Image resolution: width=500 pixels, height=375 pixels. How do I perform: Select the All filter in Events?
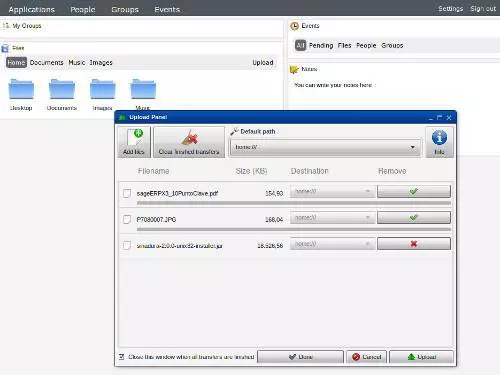(x=300, y=45)
